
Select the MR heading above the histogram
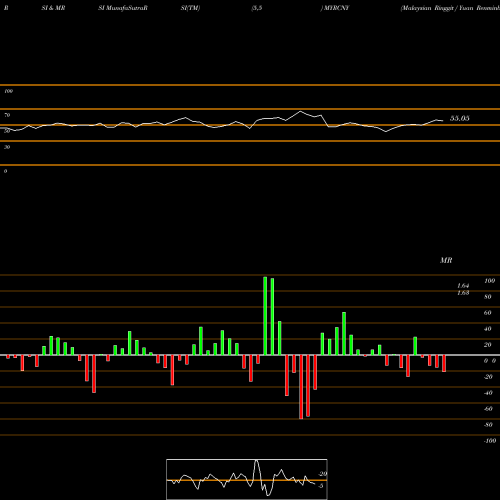point(446,260)
